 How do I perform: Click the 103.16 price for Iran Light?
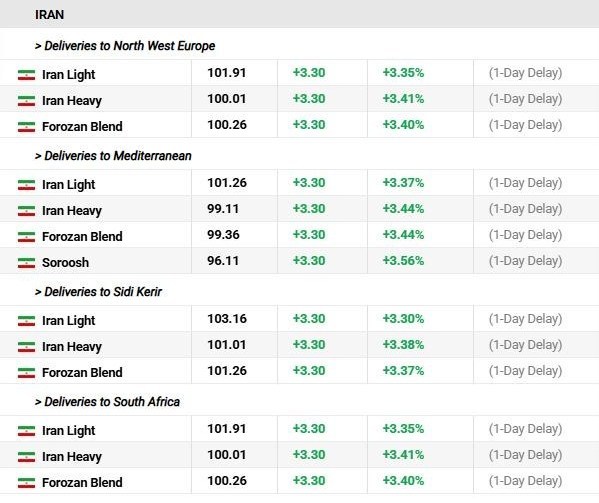point(227,319)
